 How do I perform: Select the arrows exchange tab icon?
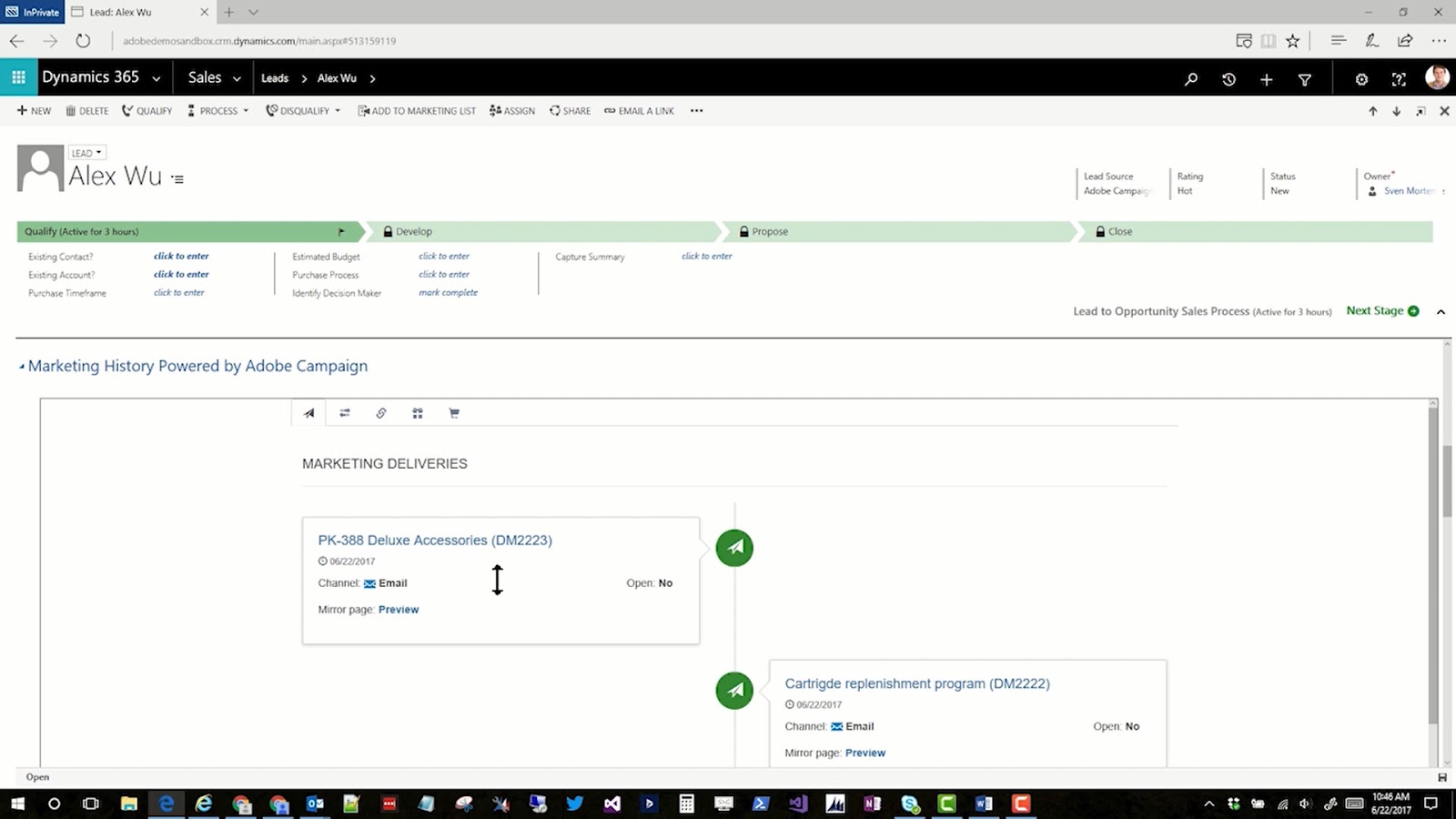345,413
